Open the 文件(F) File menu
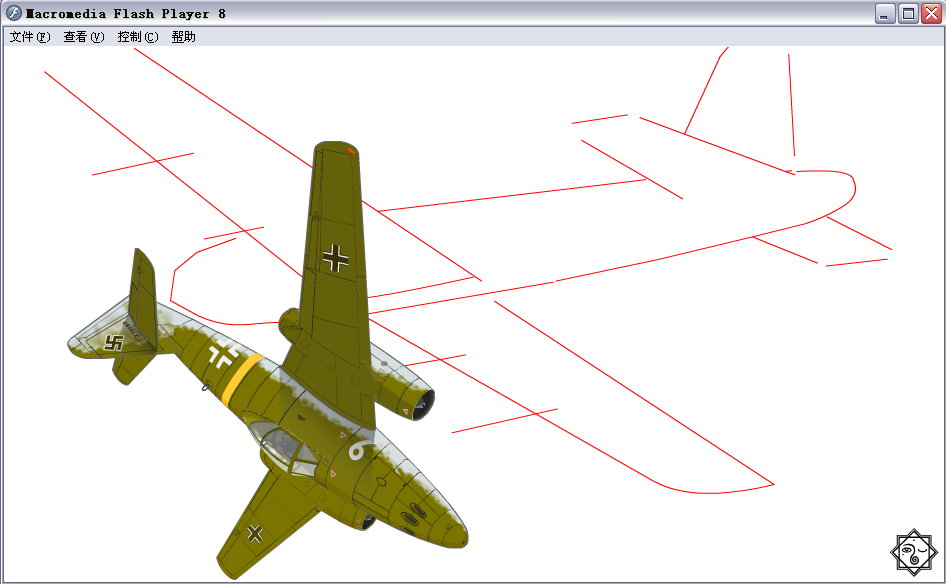 point(30,37)
